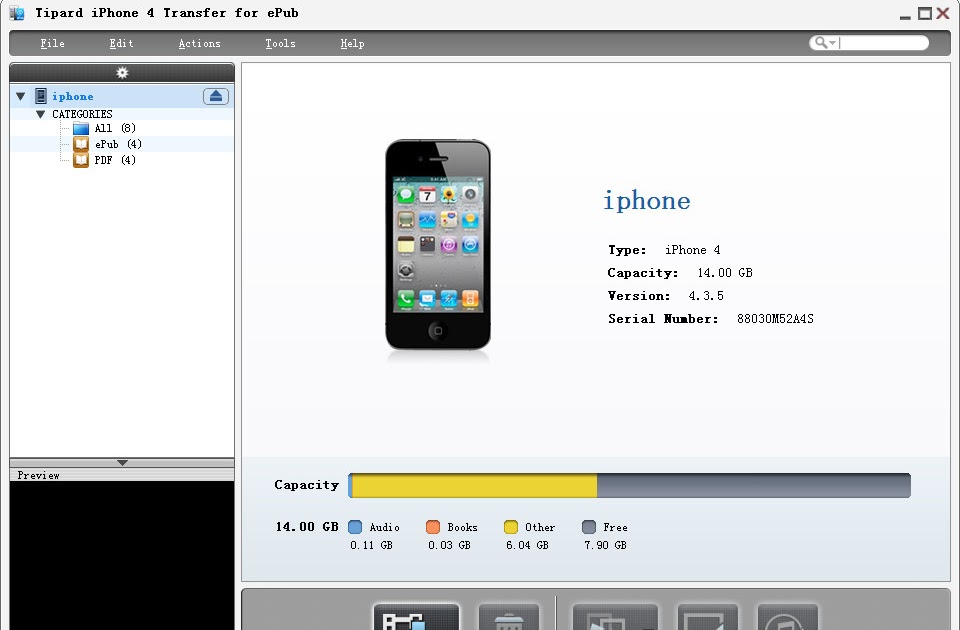Screen dimensions: 960x630
Task: Click the app icon in title bar
Action: tap(17, 13)
